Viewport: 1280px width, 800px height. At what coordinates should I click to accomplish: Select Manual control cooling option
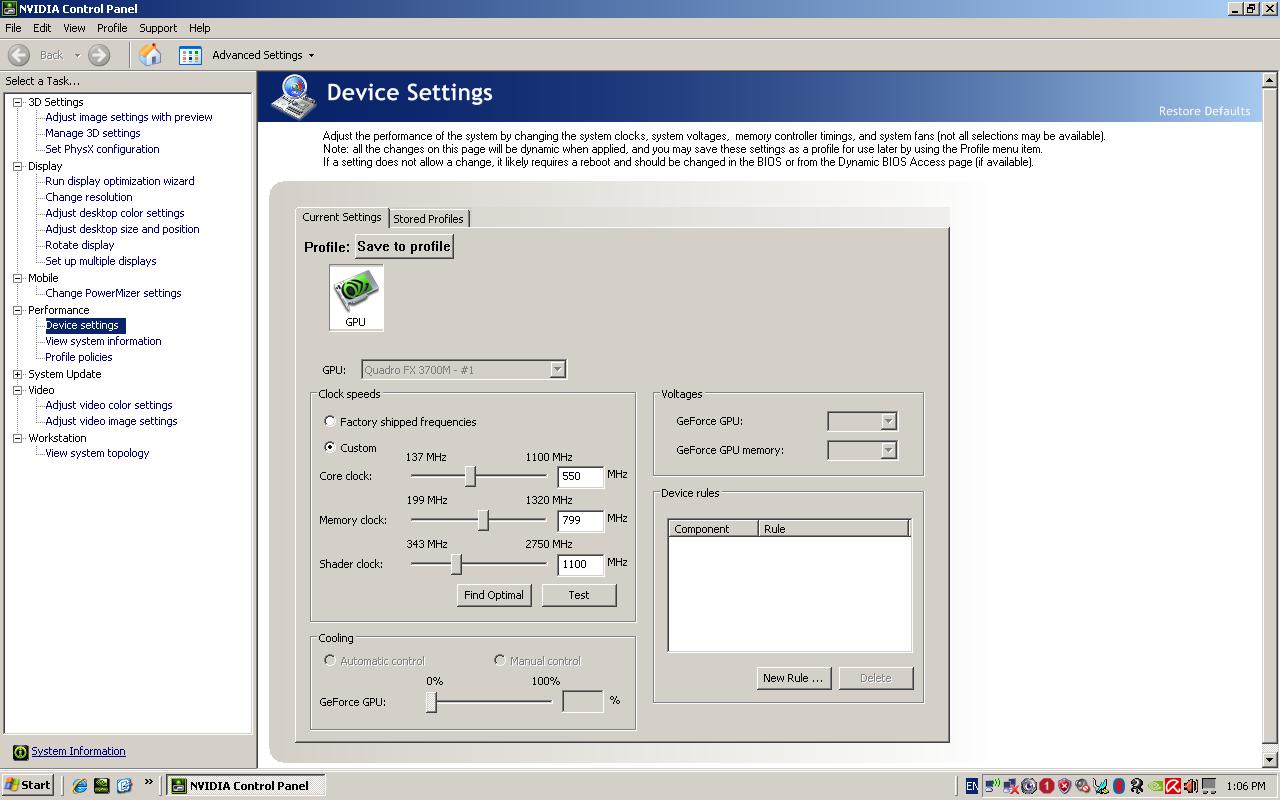coord(500,660)
